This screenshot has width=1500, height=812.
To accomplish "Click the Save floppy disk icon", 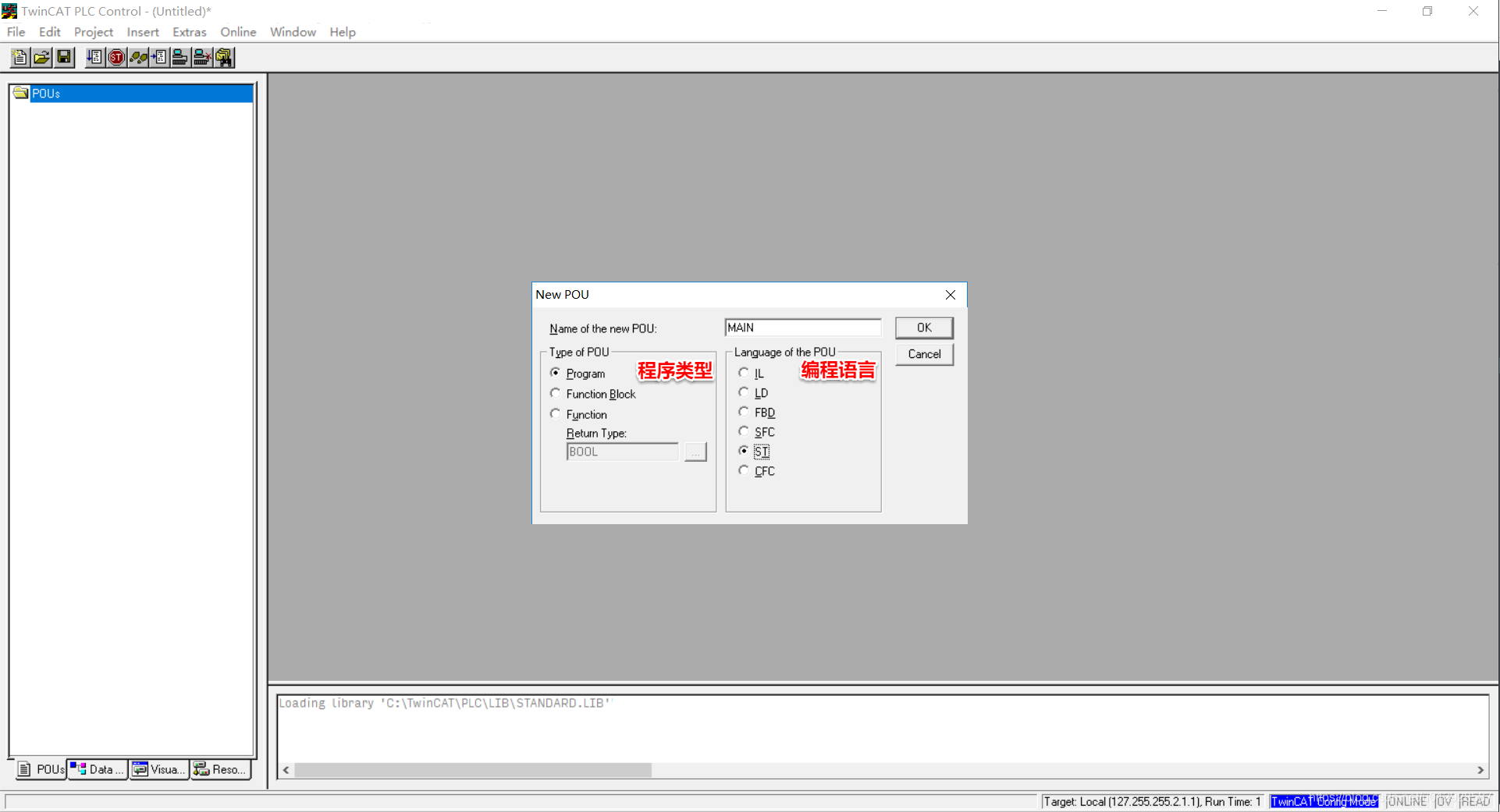I will 64,57.
